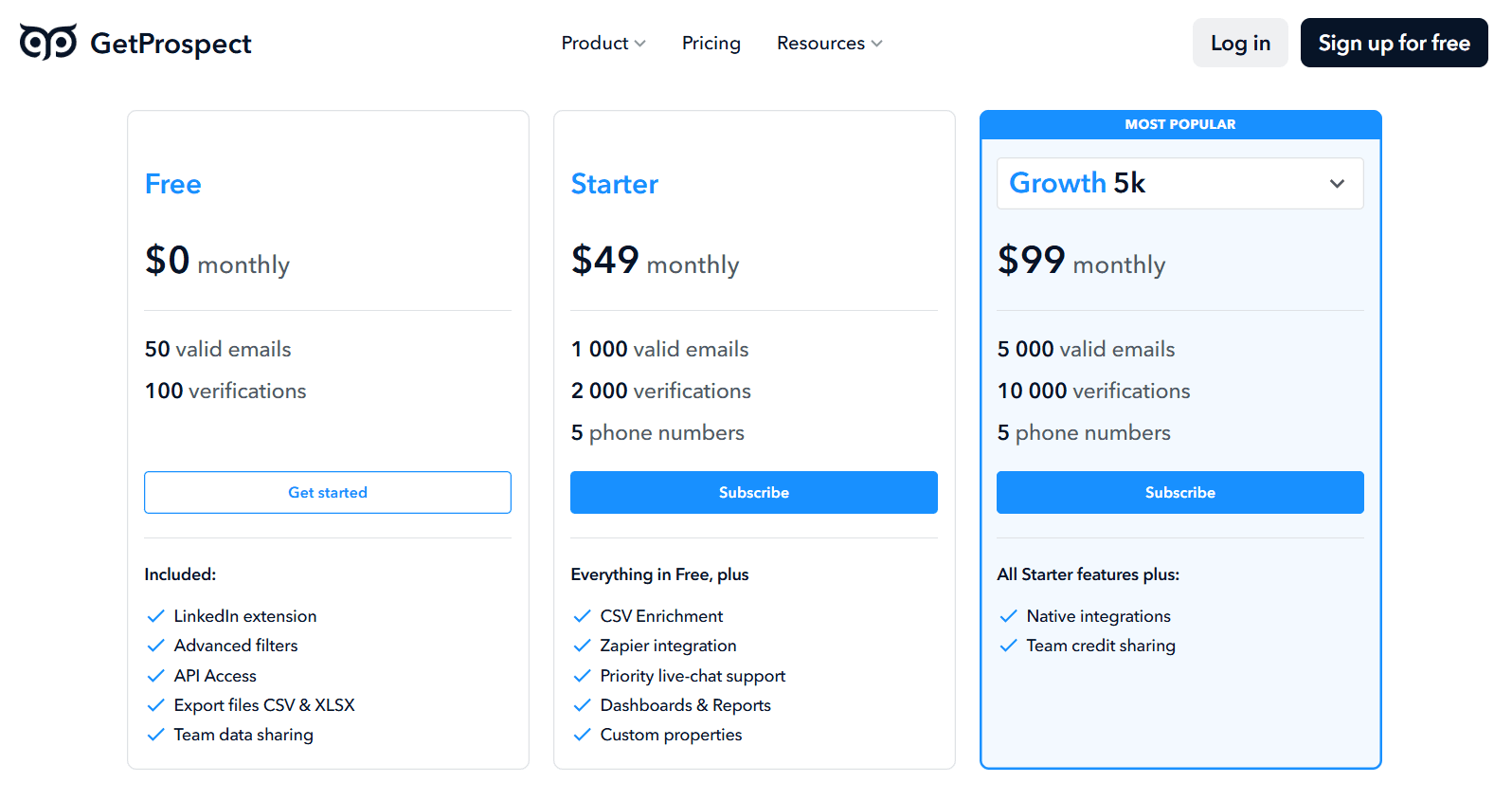
Task: Subscribe to the Starter plan
Action: point(753,493)
